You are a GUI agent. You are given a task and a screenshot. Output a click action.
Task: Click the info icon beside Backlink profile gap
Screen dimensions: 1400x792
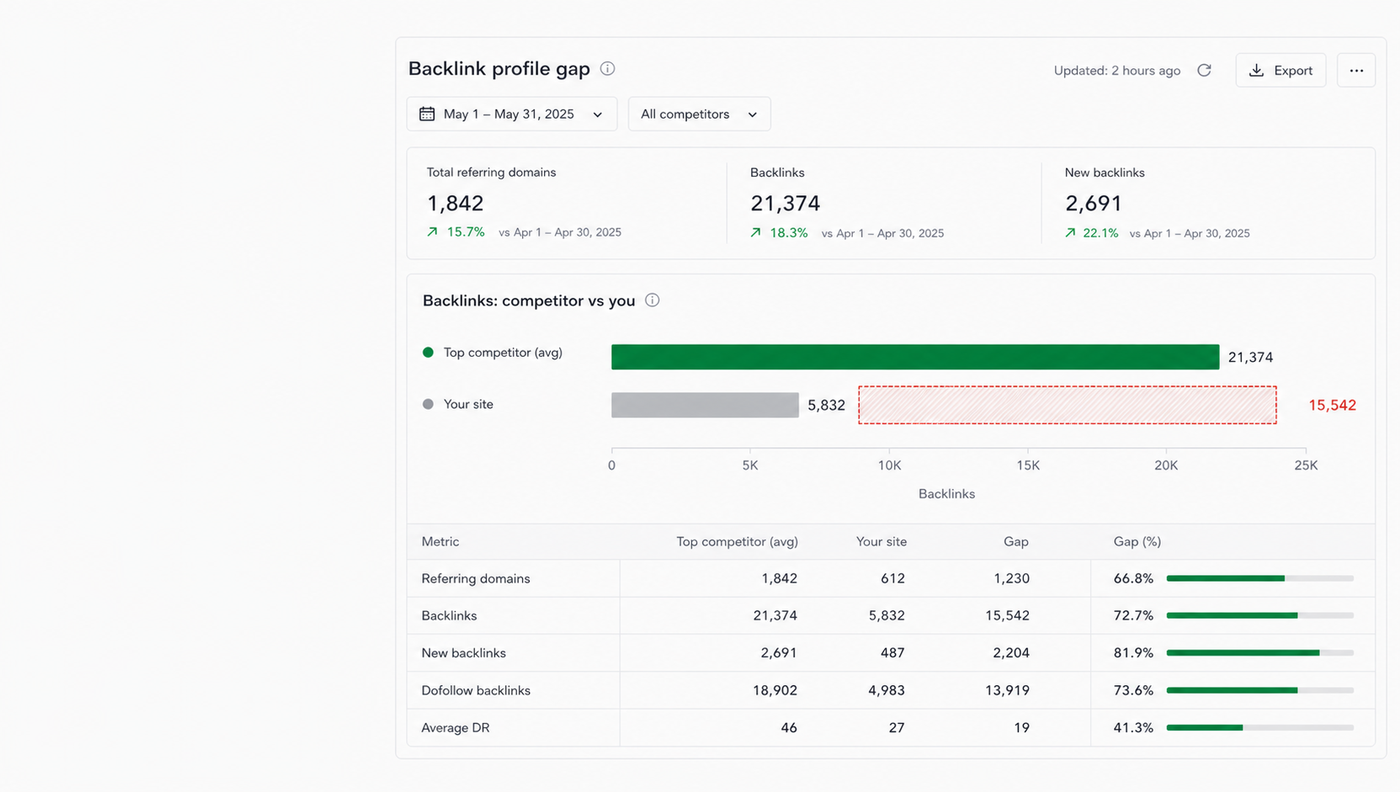(607, 69)
